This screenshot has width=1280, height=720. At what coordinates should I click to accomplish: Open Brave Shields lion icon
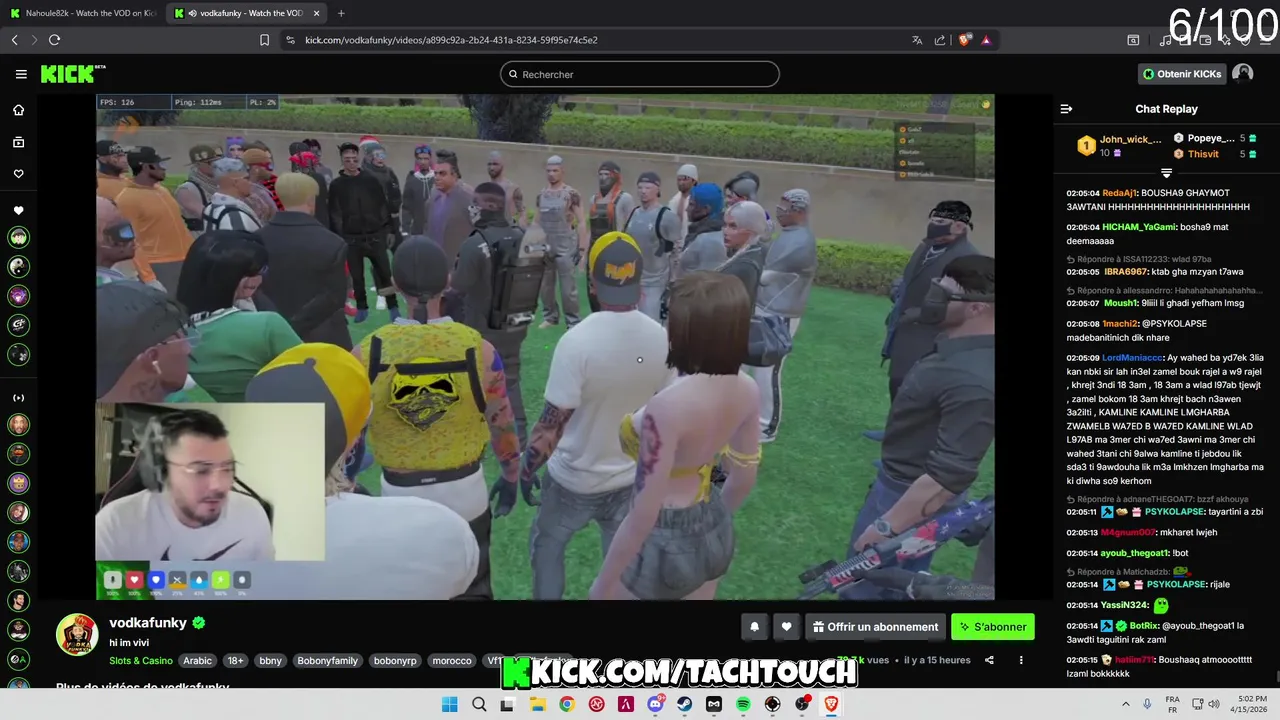(964, 40)
